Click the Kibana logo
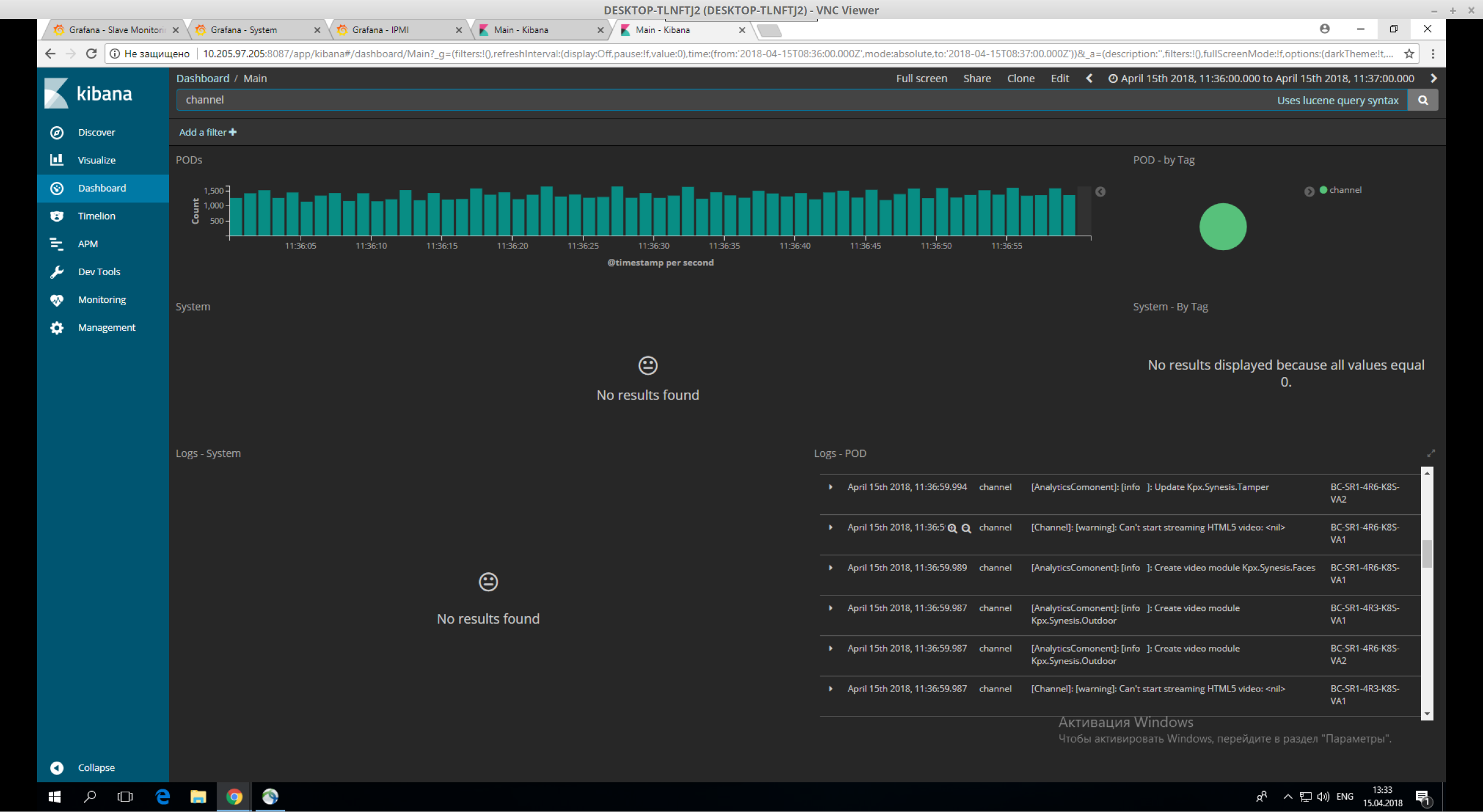 coord(89,93)
